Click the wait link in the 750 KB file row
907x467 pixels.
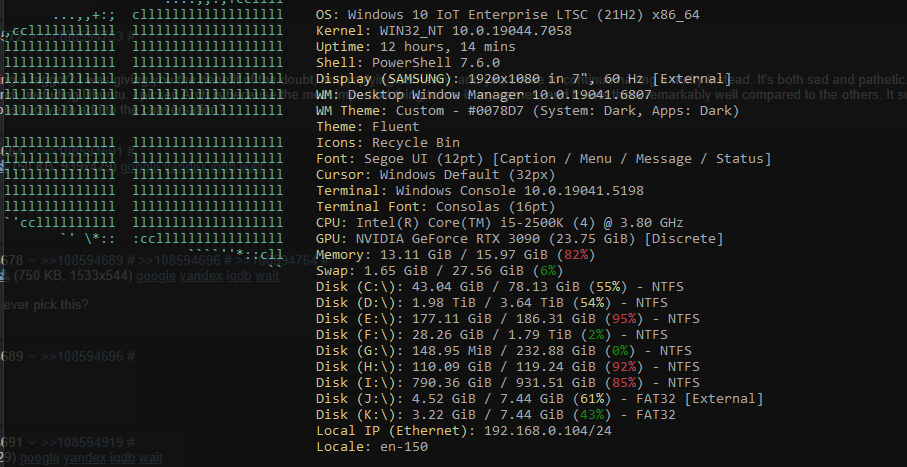click(267, 277)
